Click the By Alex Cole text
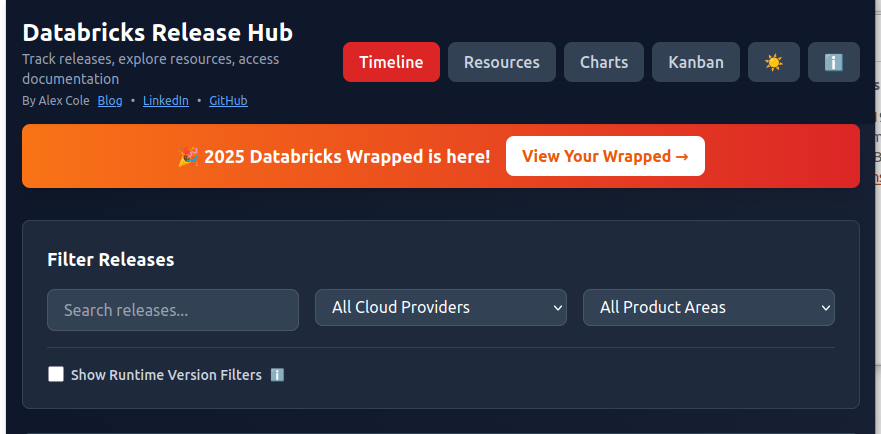Image resolution: width=881 pixels, height=434 pixels. pos(56,101)
